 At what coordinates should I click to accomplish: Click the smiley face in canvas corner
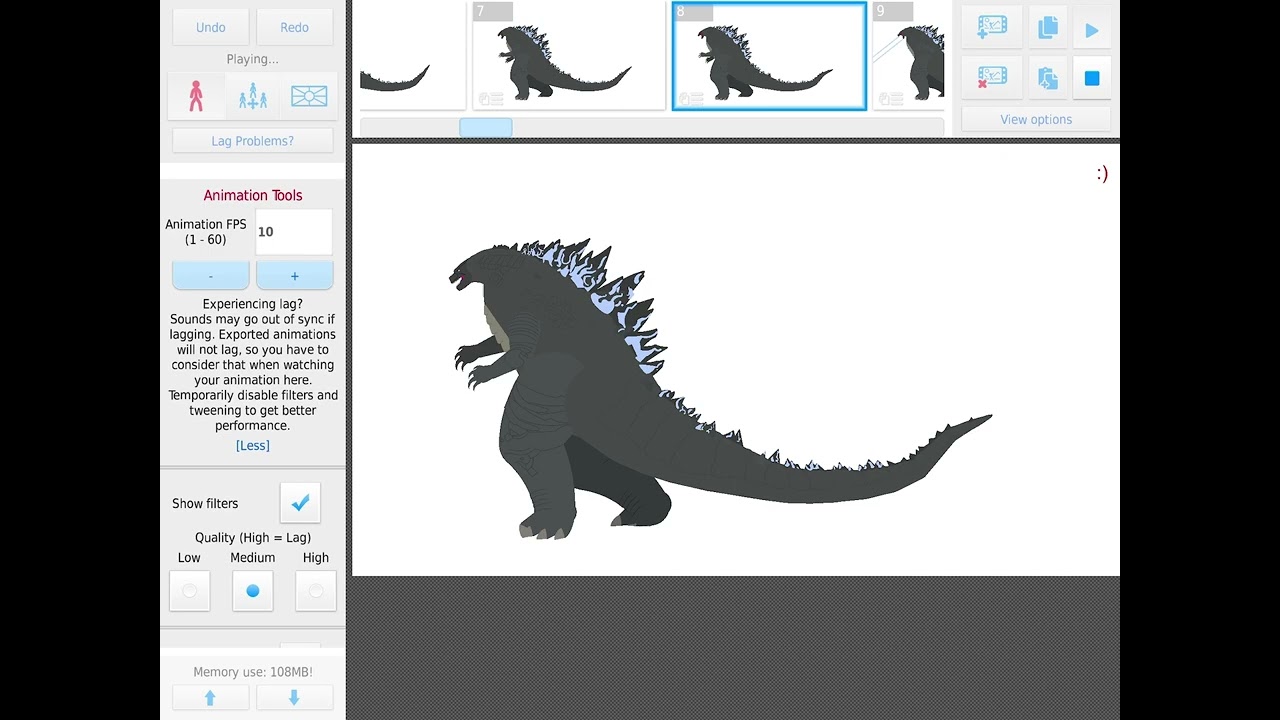pos(1102,174)
